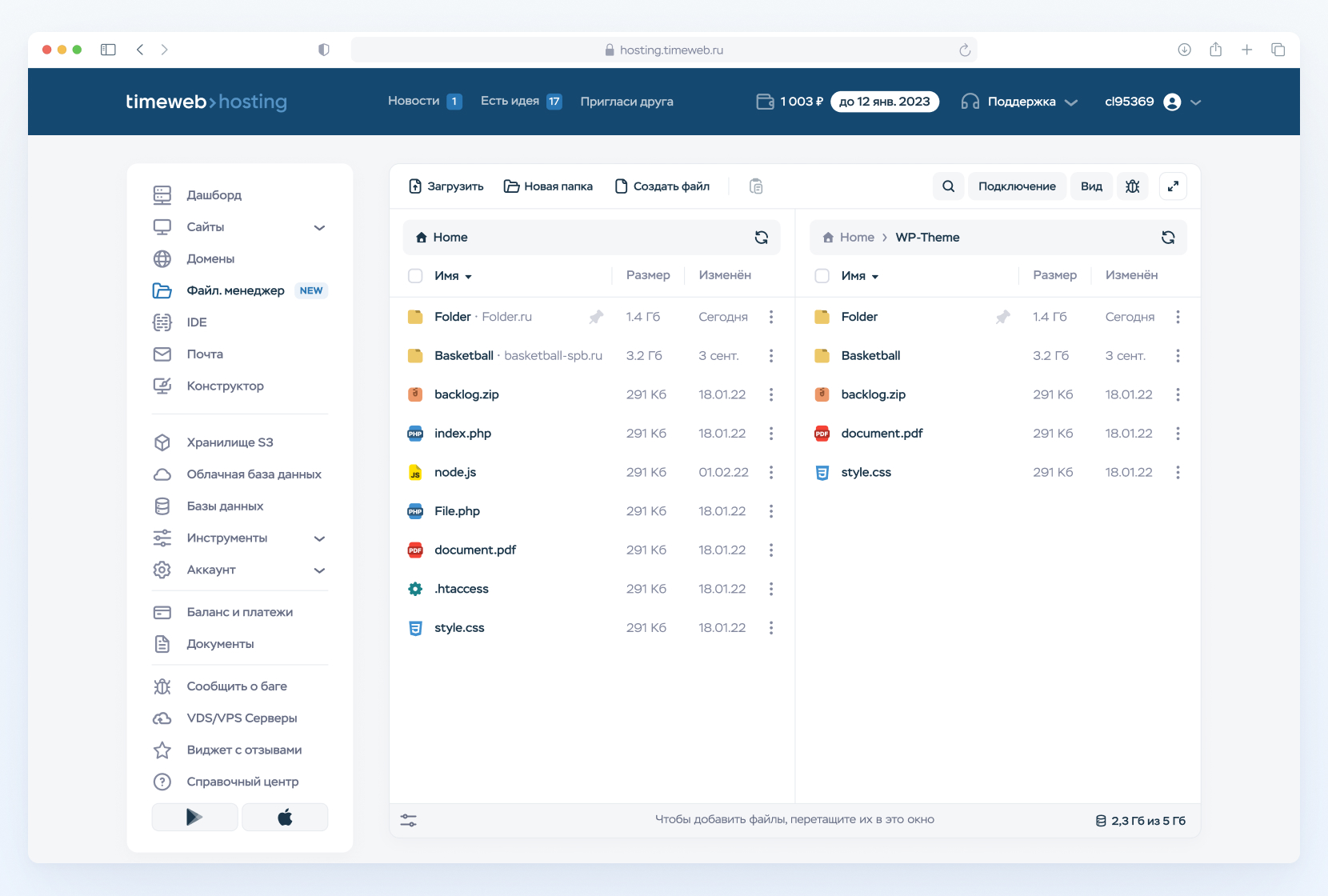Open settings sliders icon in bottom bar
This screenshot has width=1328, height=896.
point(409,820)
